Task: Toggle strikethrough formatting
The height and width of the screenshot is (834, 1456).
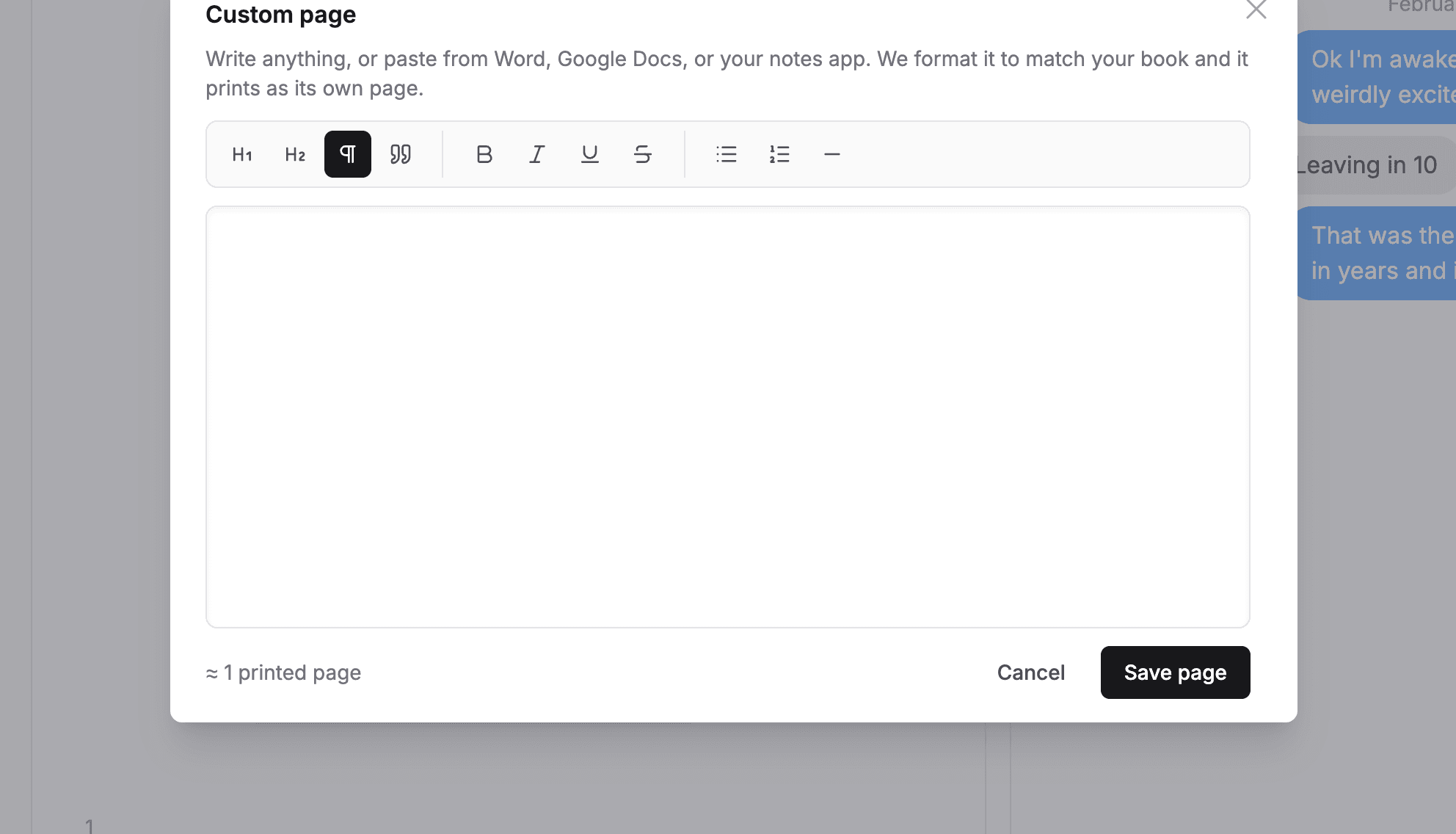Action: (x=643, y=154)
